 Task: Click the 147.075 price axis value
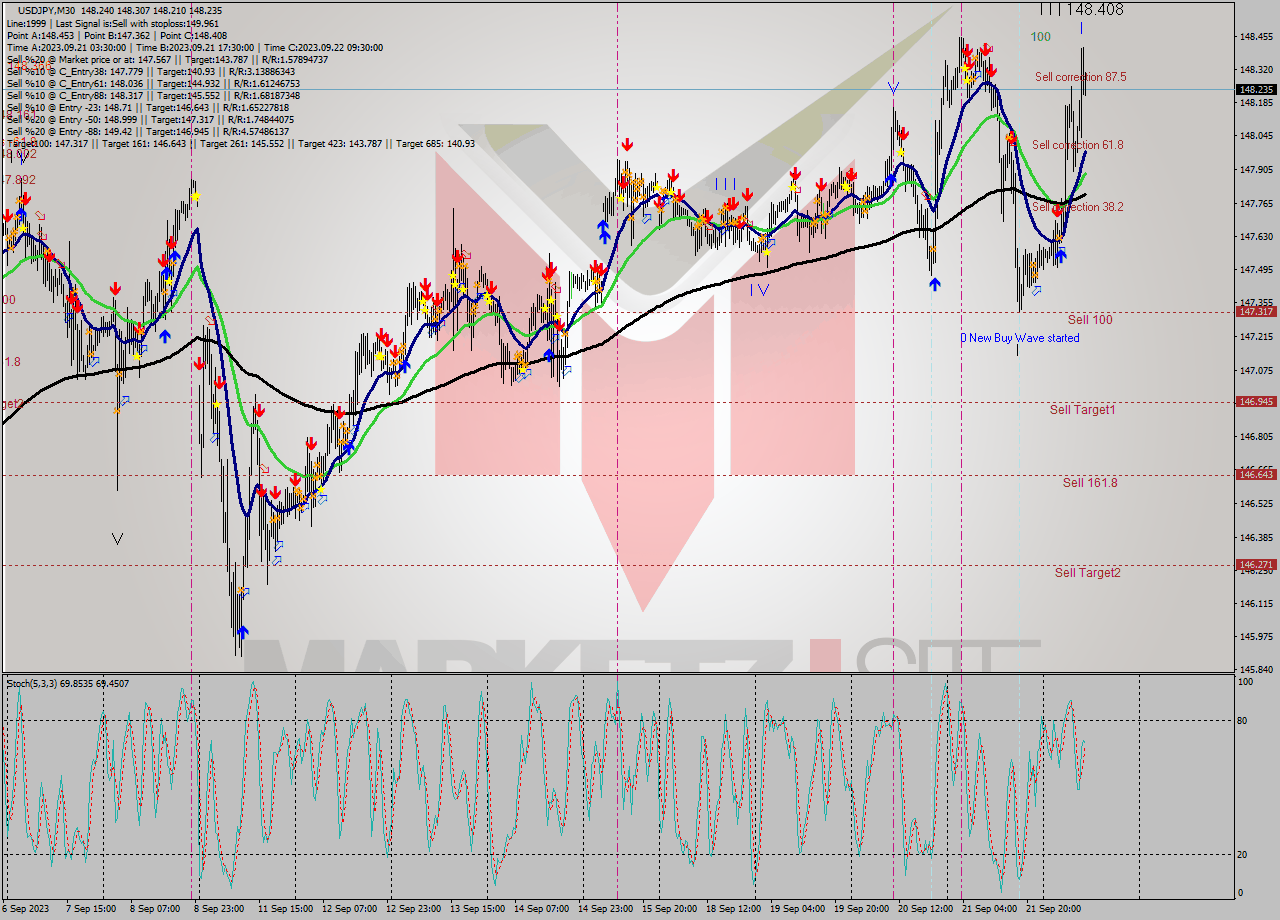1255,371
